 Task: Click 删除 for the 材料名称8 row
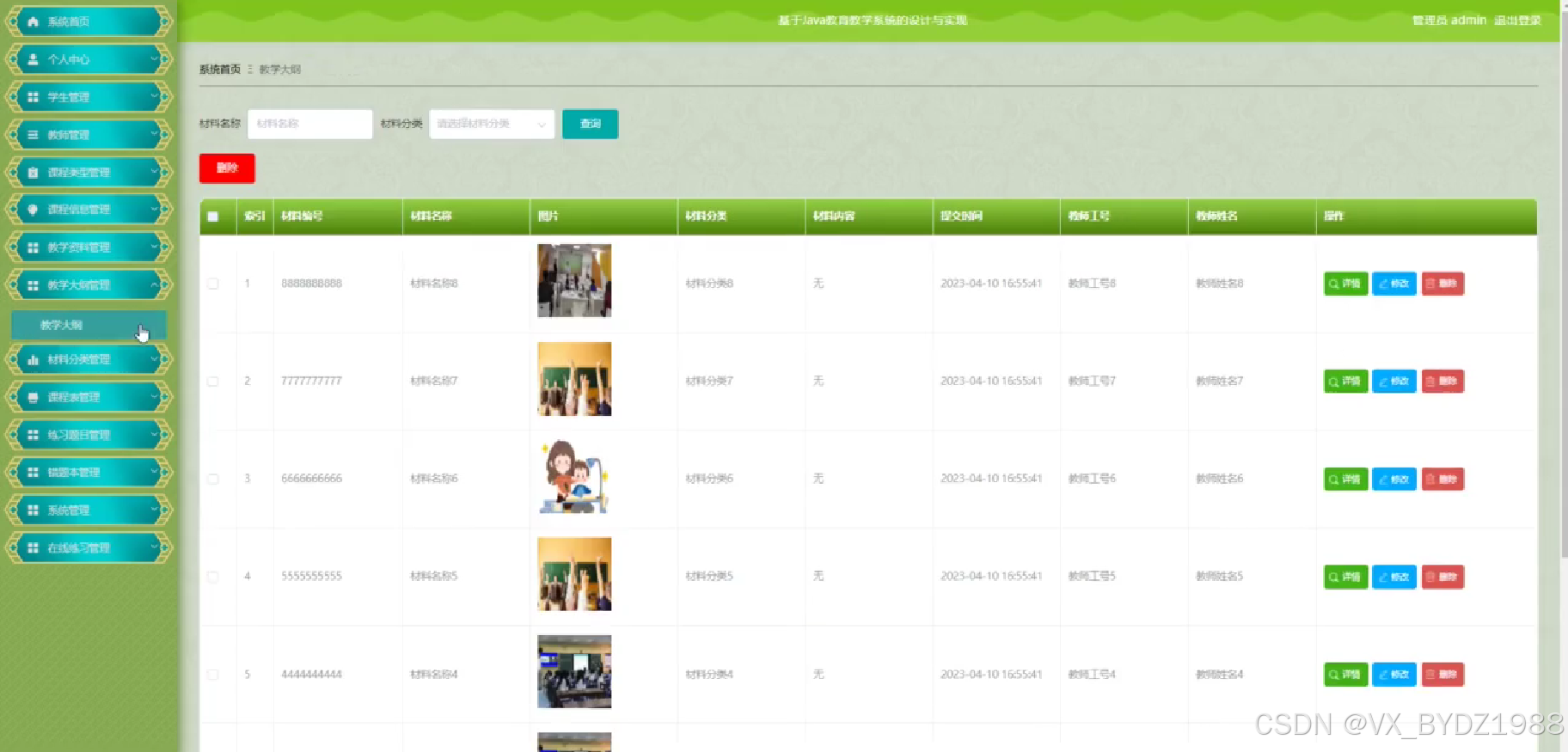[x=1442, y=284]
